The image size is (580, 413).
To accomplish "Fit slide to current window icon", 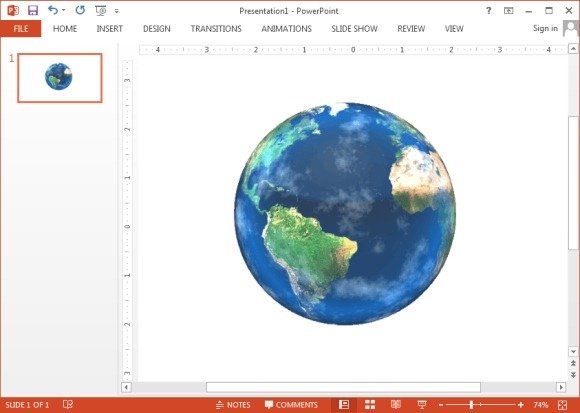I will [x=562, y=405].
